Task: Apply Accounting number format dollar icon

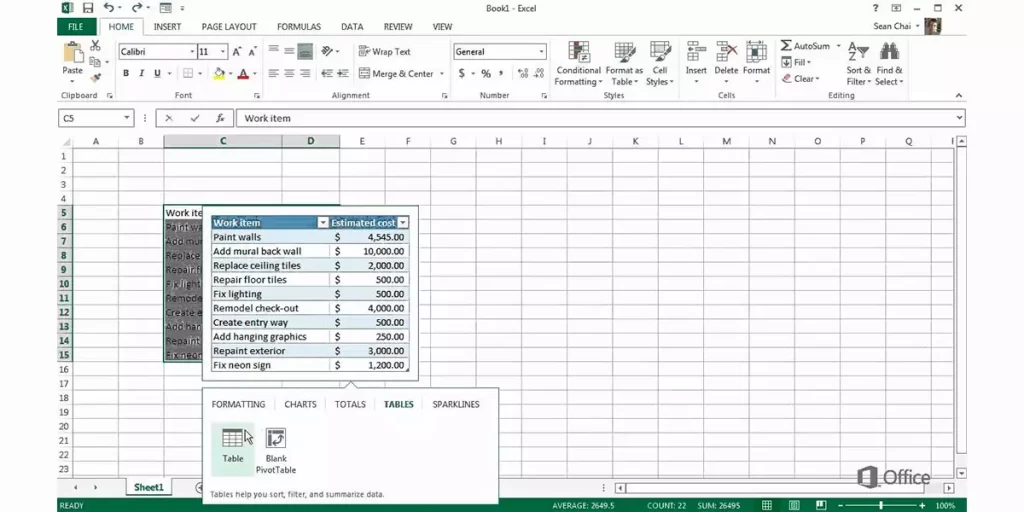Action: pyautogui.click(x=462, y=73)
